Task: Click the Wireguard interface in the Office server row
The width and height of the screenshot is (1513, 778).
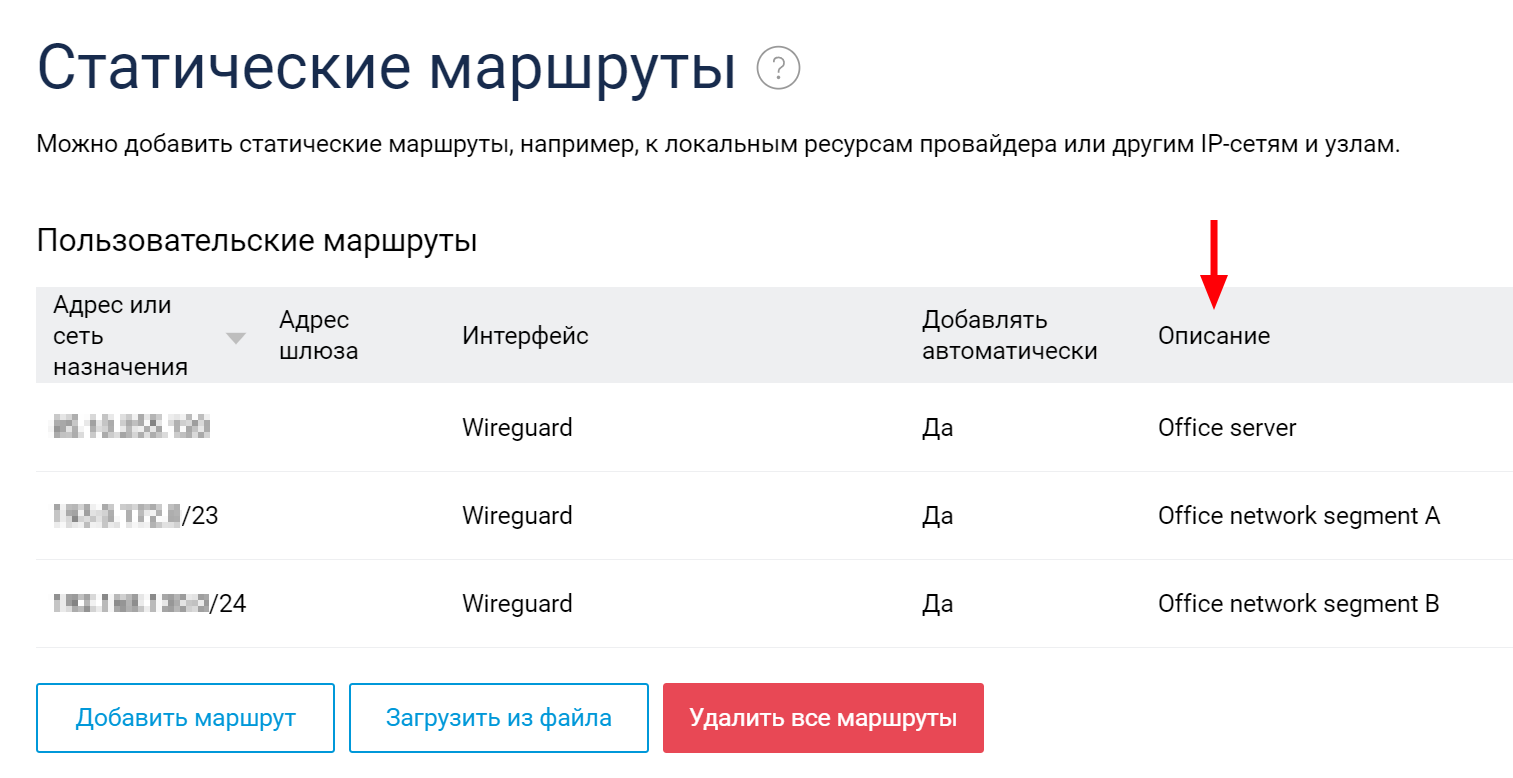Action: click(517, 428)
